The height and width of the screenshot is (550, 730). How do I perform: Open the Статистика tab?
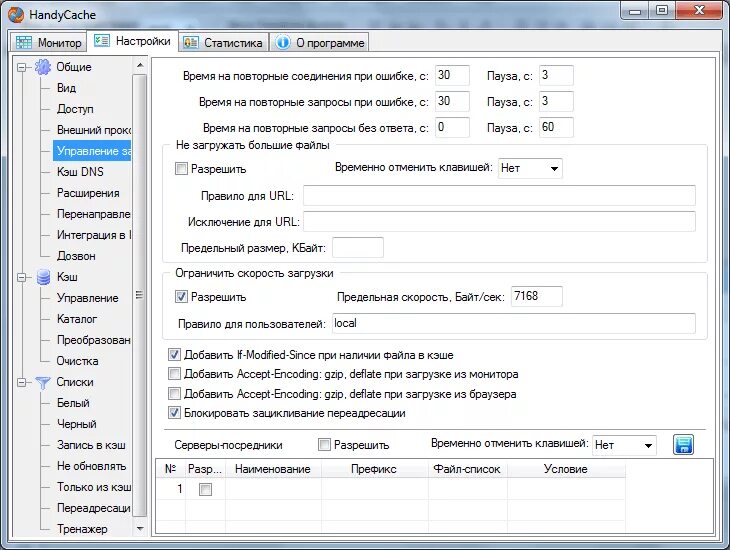coord(223,42)
